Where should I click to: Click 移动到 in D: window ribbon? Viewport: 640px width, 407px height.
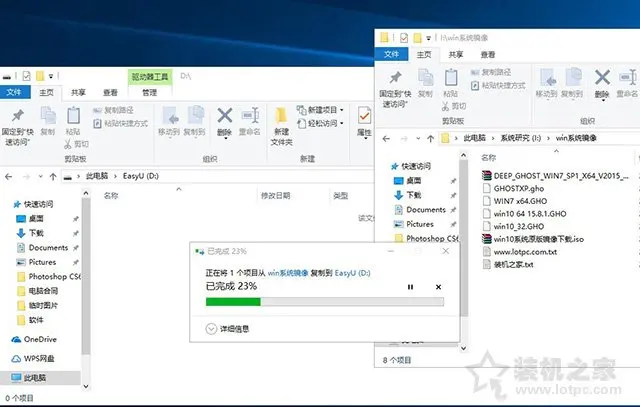click(169, 121)
